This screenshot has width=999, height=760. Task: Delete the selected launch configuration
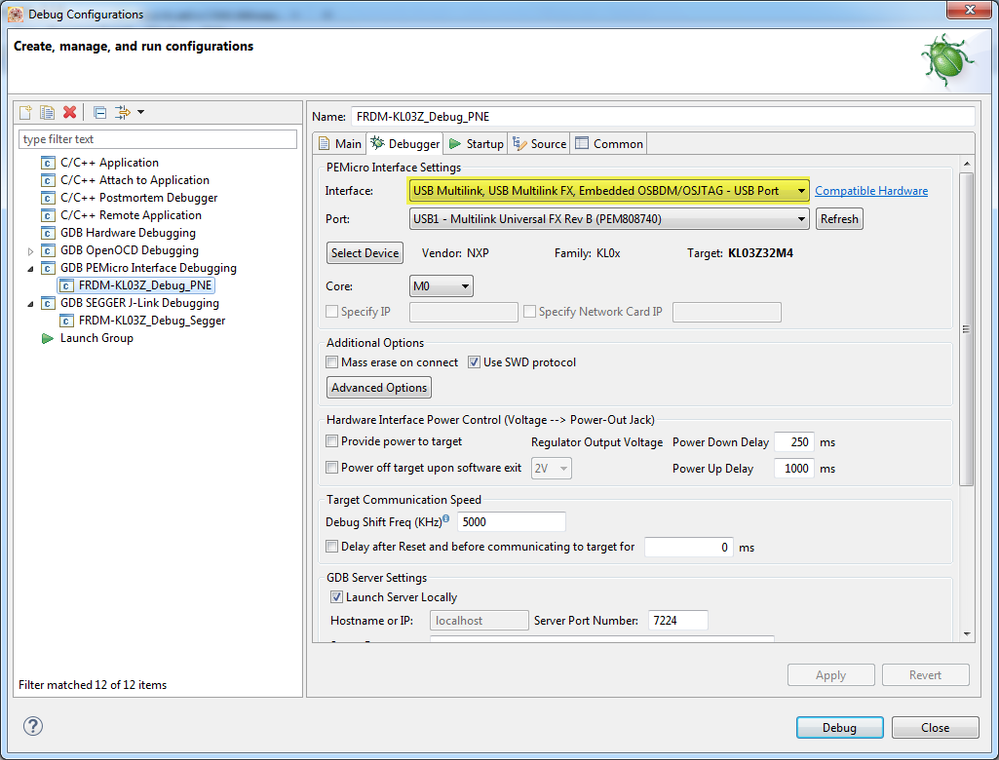(x=69, y=112)
